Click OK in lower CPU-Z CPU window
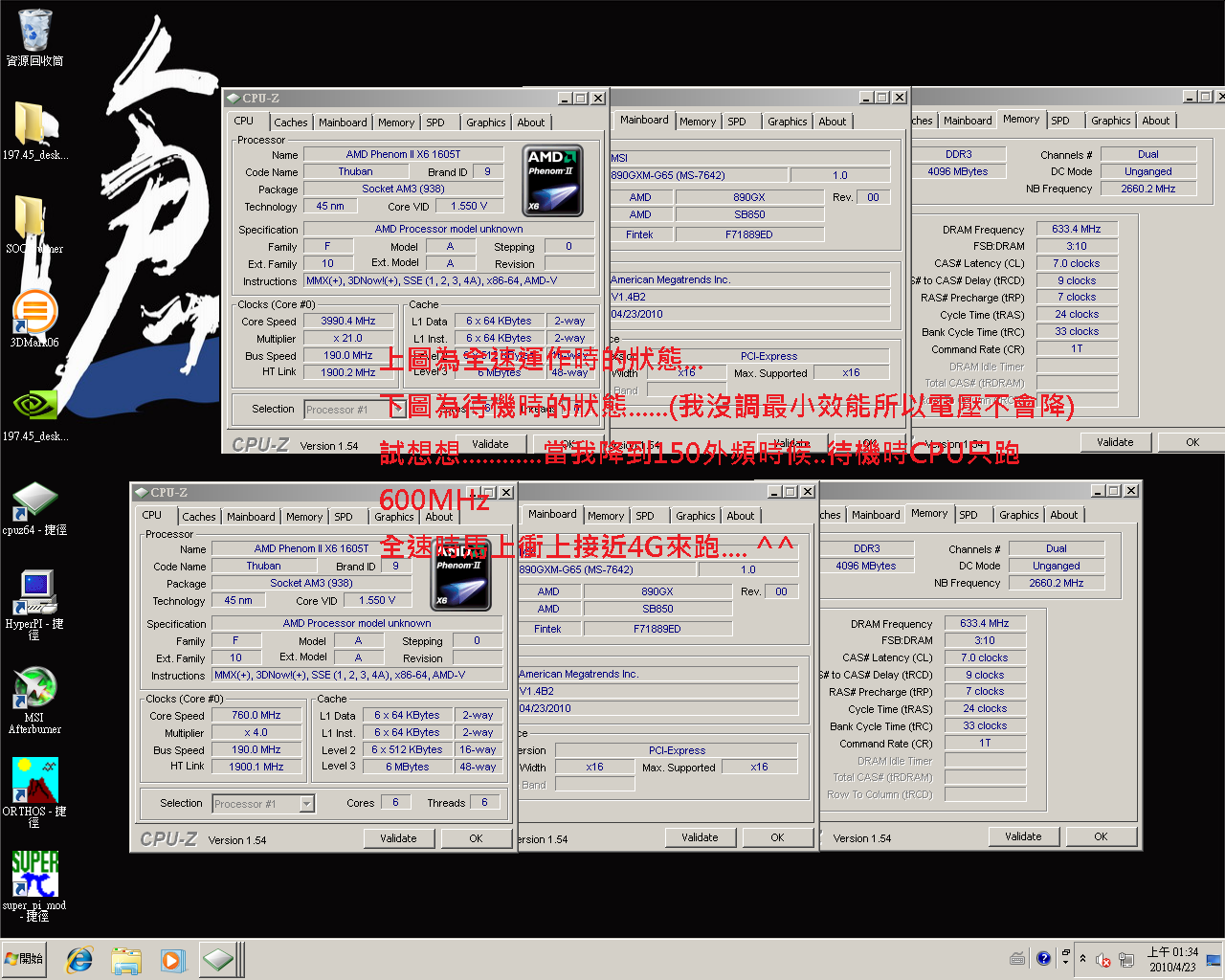This screenshot has width=1225, height=980. point(476,838)
